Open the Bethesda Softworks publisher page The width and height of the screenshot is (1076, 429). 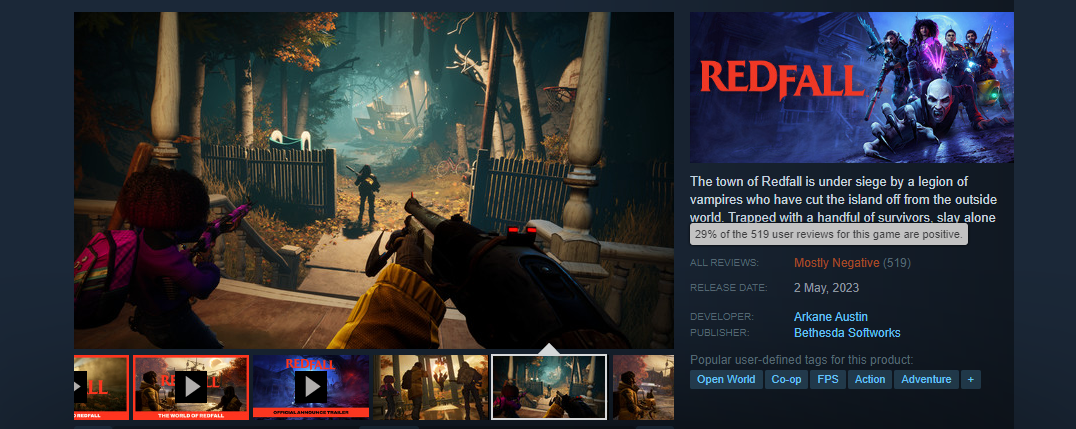[847, 333]
